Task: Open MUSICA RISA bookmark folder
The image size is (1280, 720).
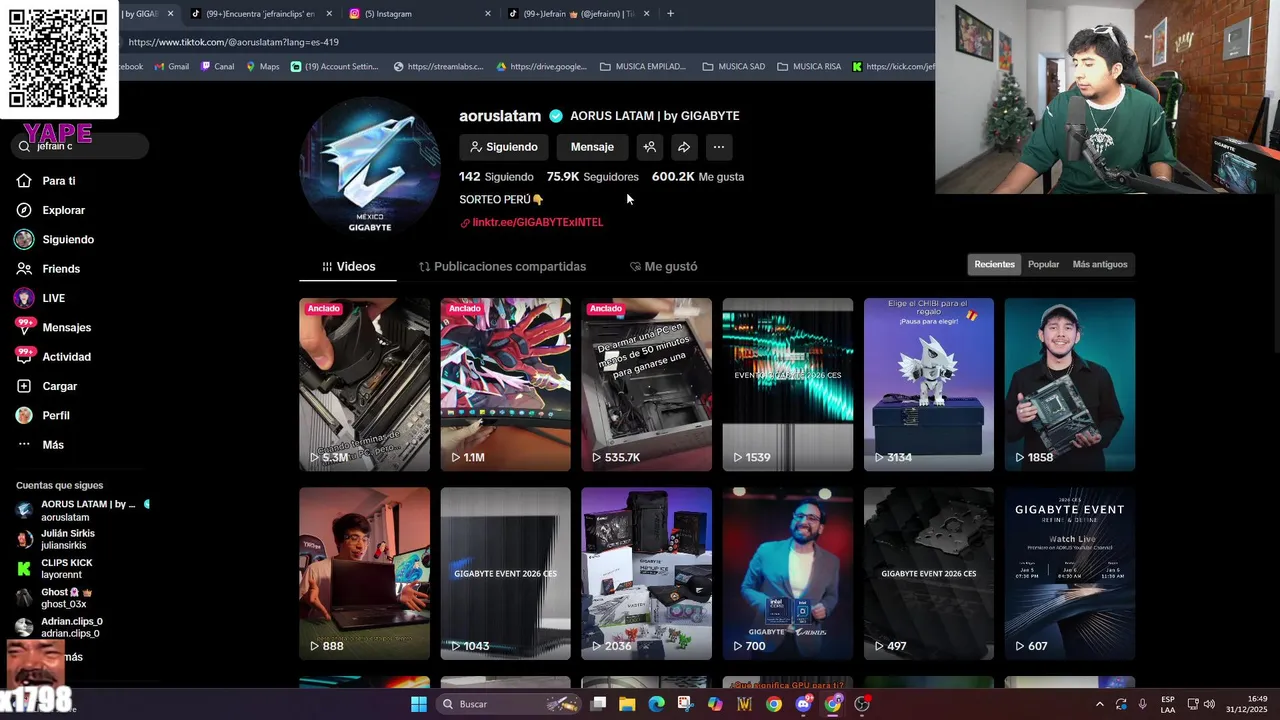Action: (809, 67)
